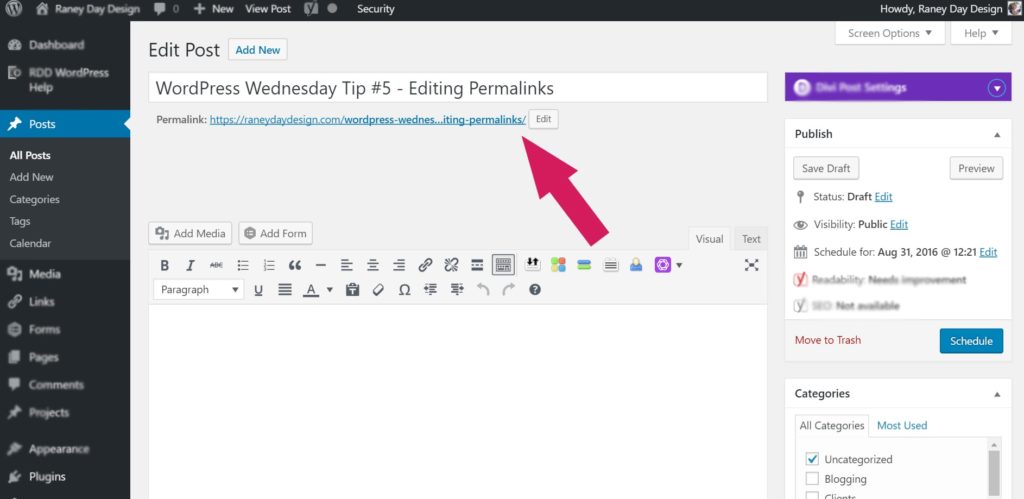Screen dimensions: 1024x499
Task: Insert a bulleted list
Action: coord(243,265)
